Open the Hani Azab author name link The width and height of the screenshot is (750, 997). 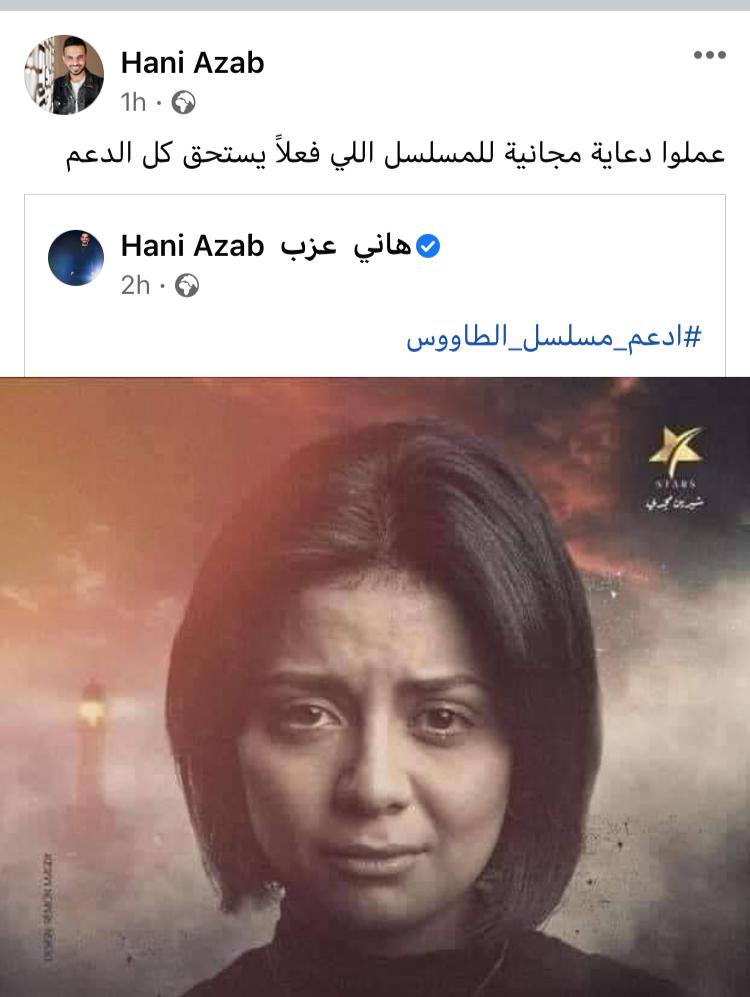pos(192,63)
